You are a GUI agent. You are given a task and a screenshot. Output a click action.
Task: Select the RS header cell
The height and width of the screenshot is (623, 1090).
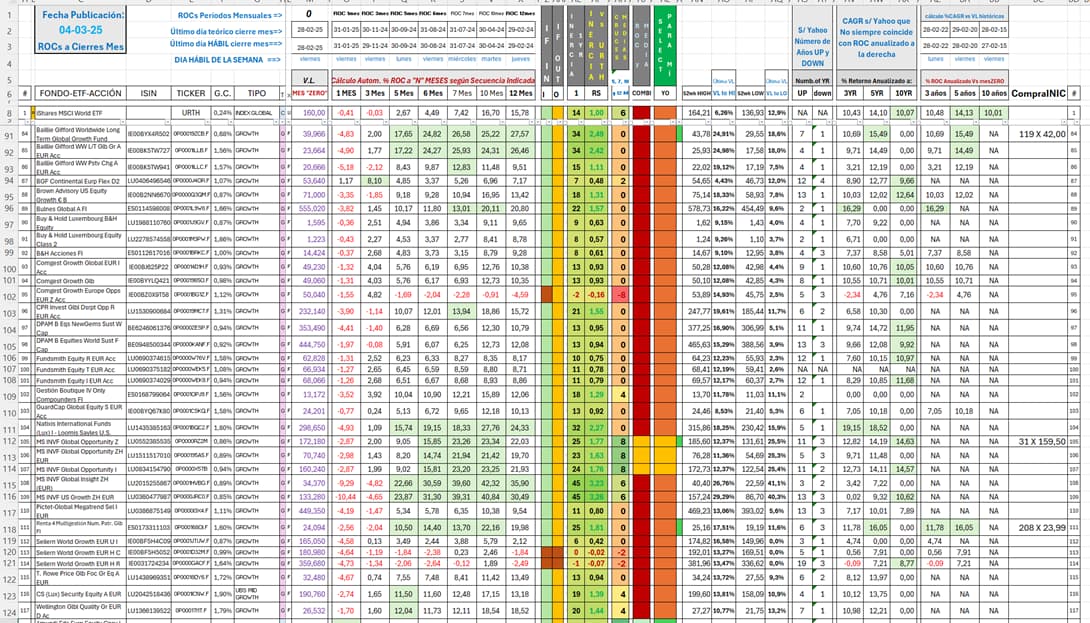click(x=596, y=93)
